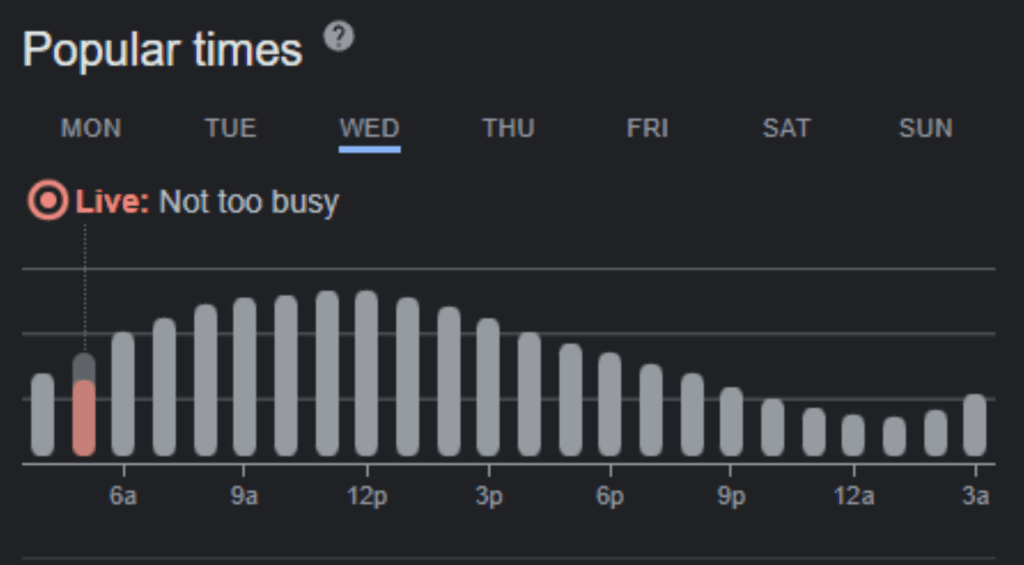
Task: Select the bar above 9p
Action: [x=732, y=421]
